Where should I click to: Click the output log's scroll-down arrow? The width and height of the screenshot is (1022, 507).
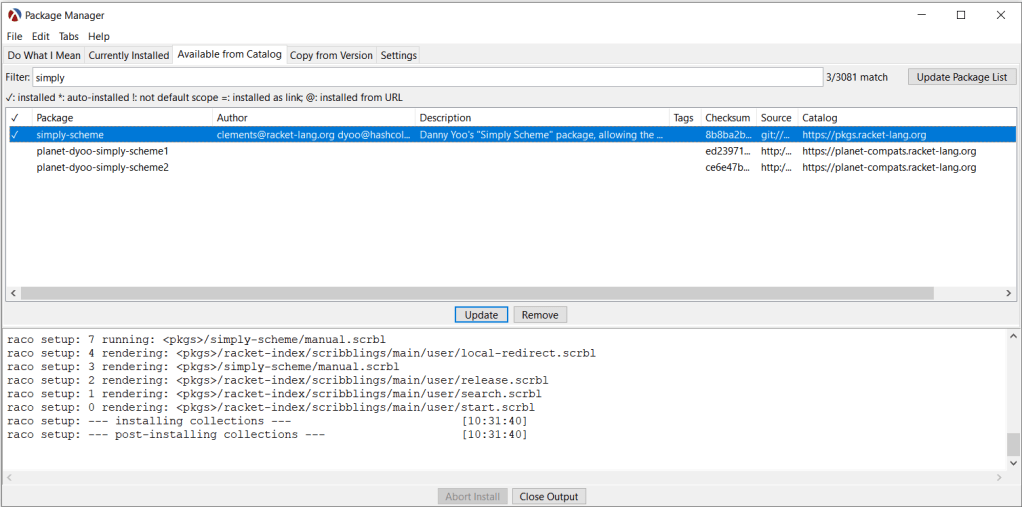click(1013, 464)
